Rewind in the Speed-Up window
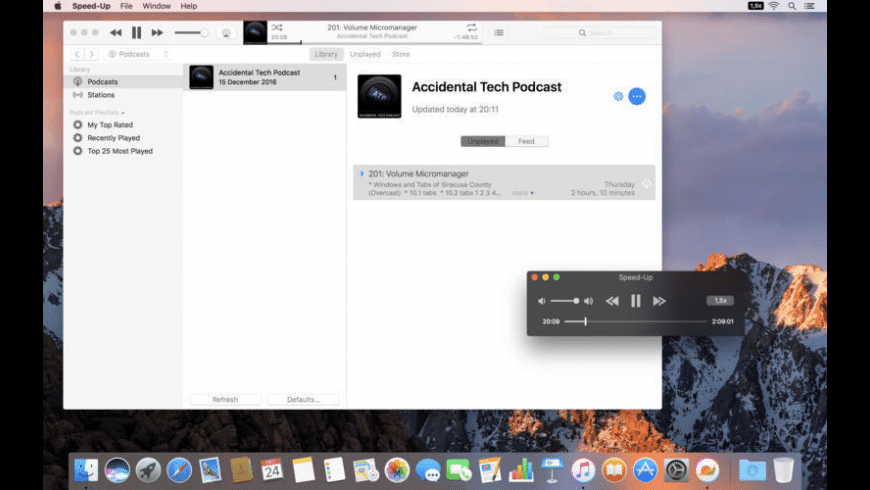The image size is (870, 490). pos(612,301)
